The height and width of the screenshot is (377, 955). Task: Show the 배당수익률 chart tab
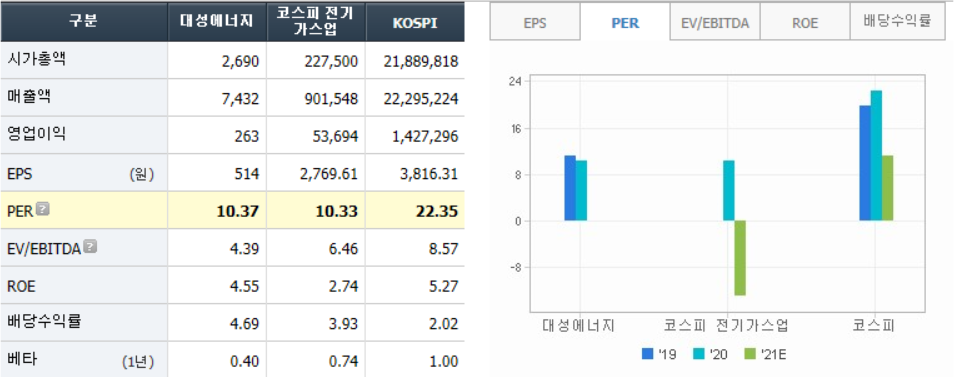click(x=897, y=21)
